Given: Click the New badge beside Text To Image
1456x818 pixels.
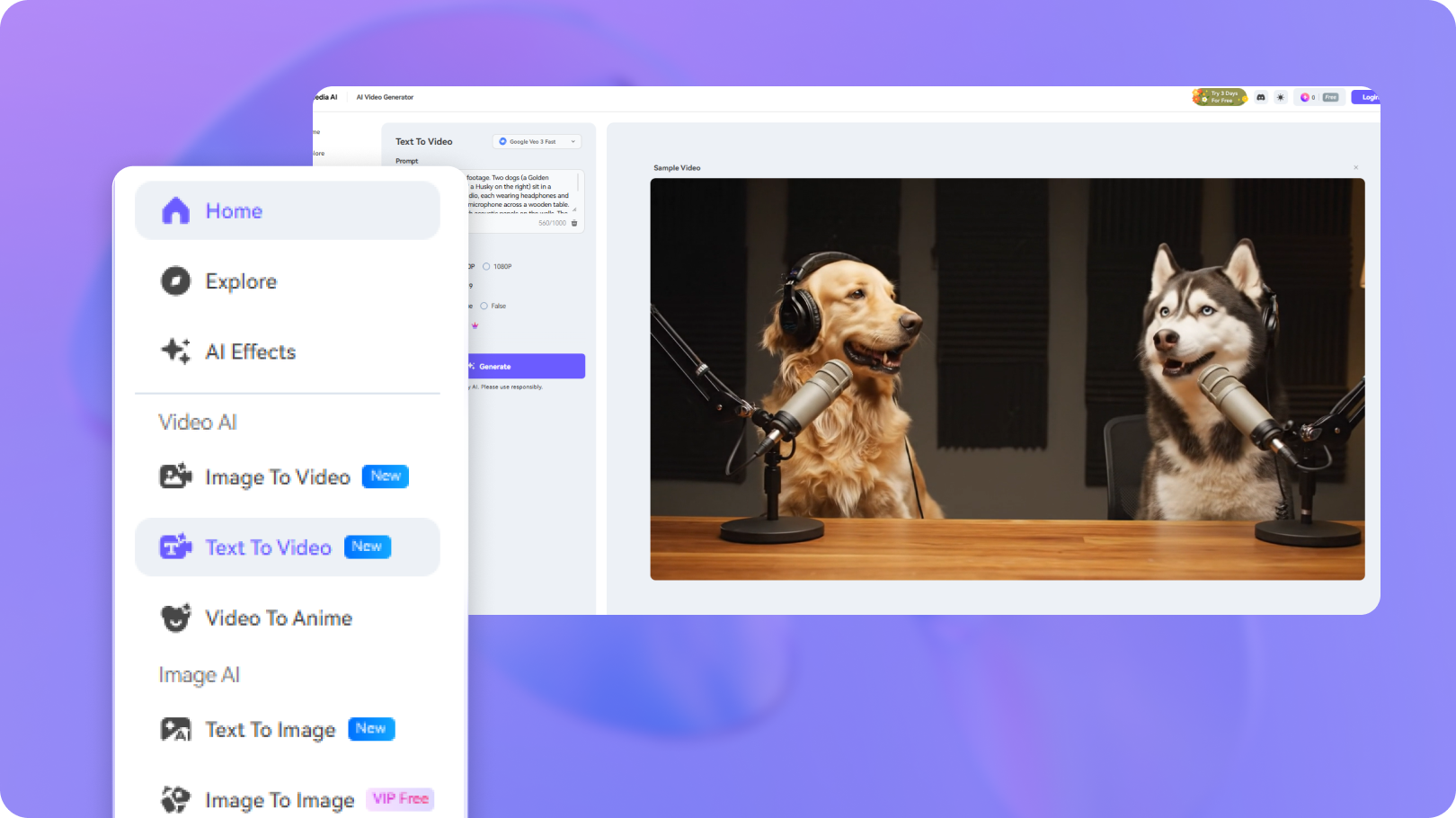Looking at the screenshot, I should pos(371,729).
